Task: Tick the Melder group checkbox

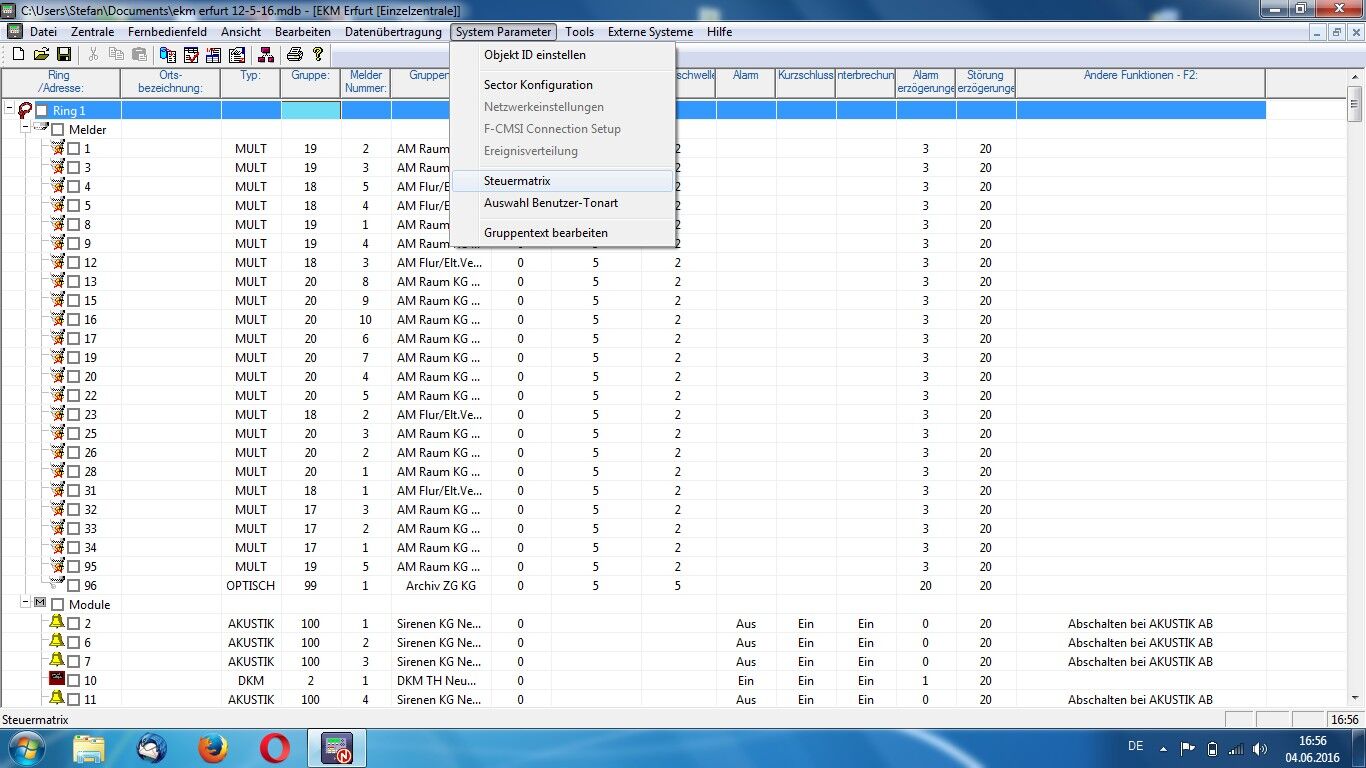Action: pos(58,130)
